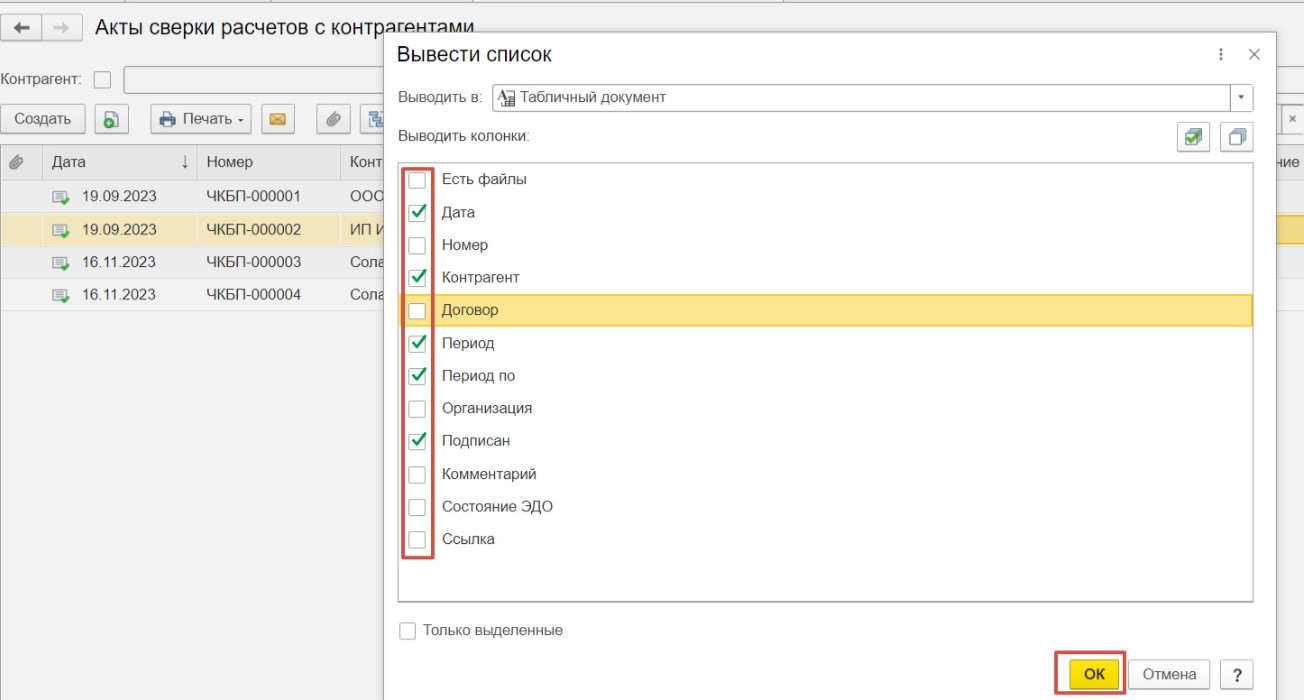The height and width of the screenshot is (700, 1304).
Task: Select the Период по row label
Action: pyautogui.click(x=479, y=376)
